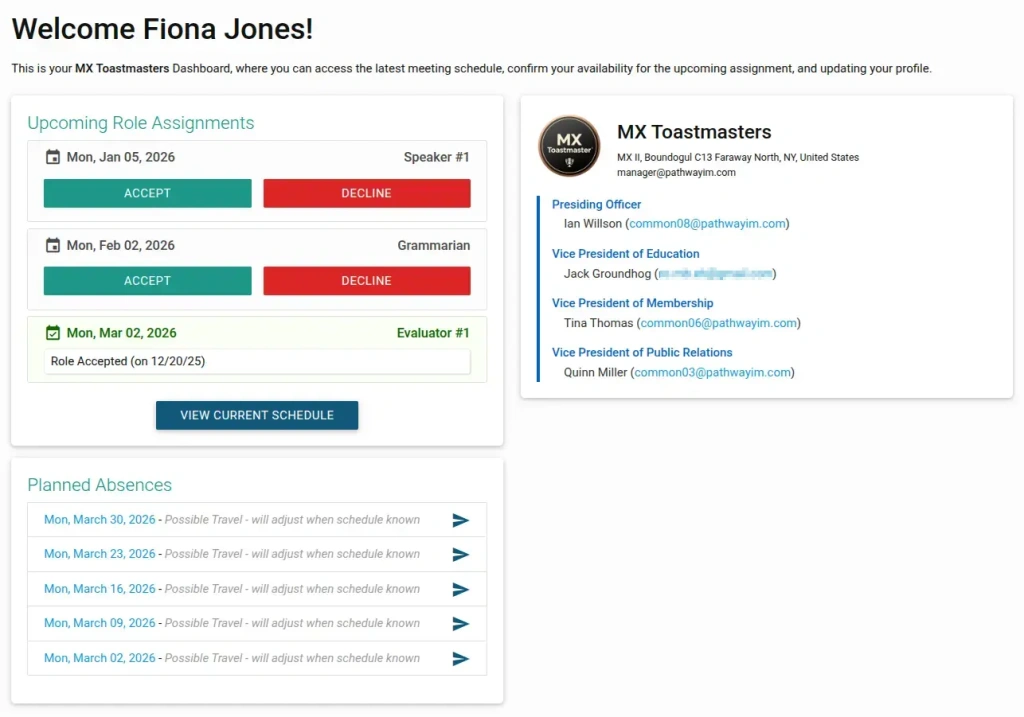Open Tina Thomas's common06 email link
This screenshot has width=1024, height=717.
(718, 323)
